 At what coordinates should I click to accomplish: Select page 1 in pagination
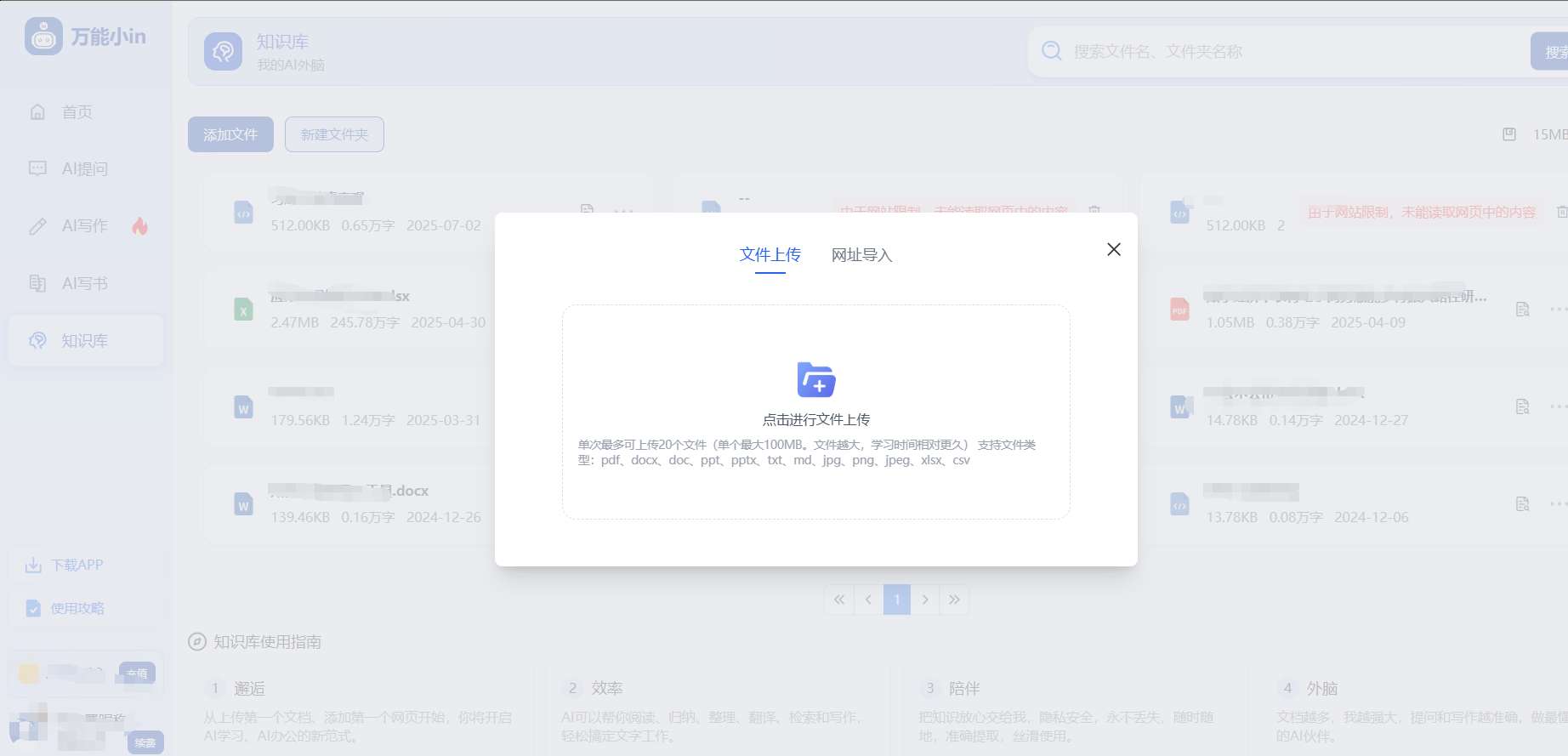click(896, 600)
